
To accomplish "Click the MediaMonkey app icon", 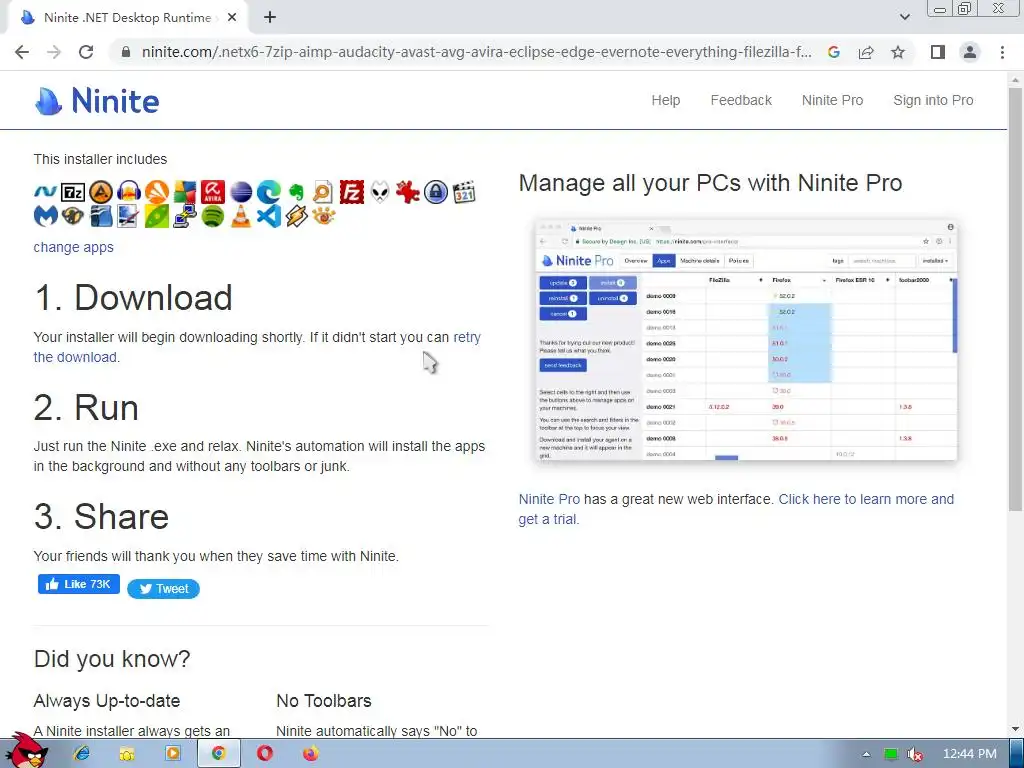I will (72, 216).
